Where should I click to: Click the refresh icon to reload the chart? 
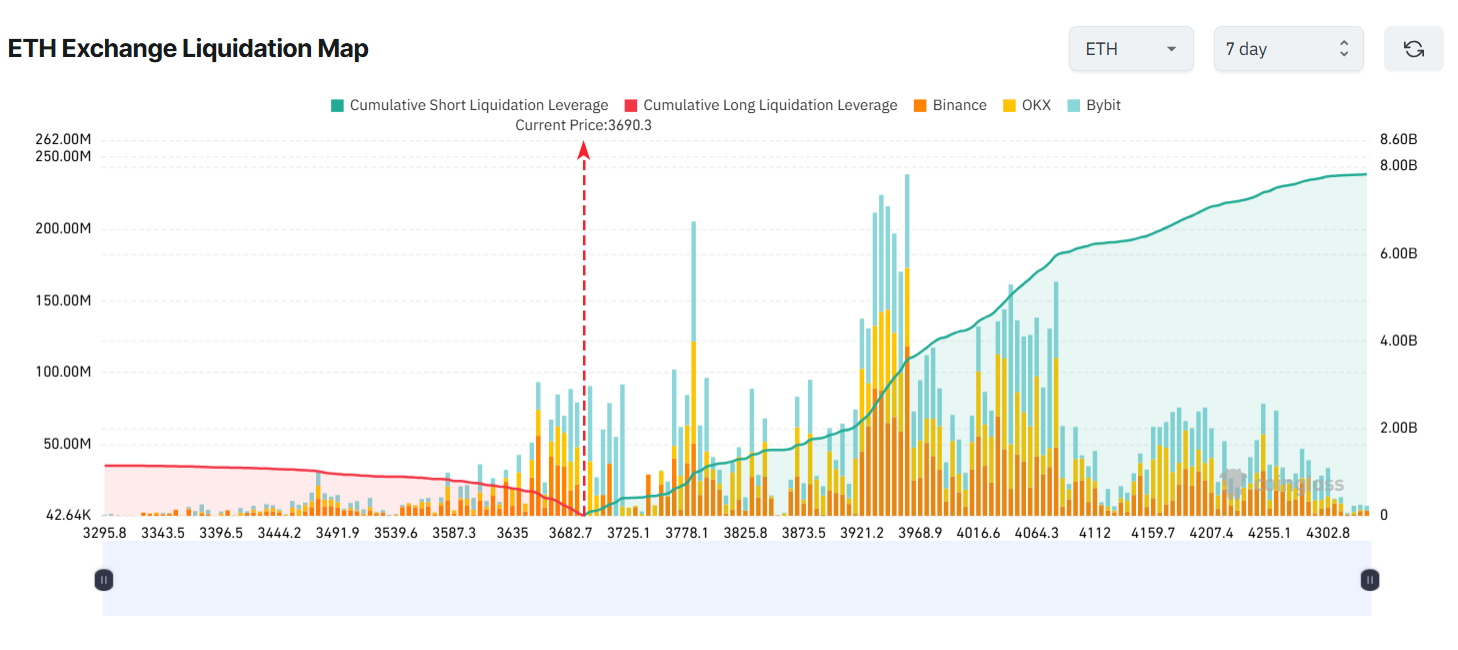click(x=1413, y=48)
